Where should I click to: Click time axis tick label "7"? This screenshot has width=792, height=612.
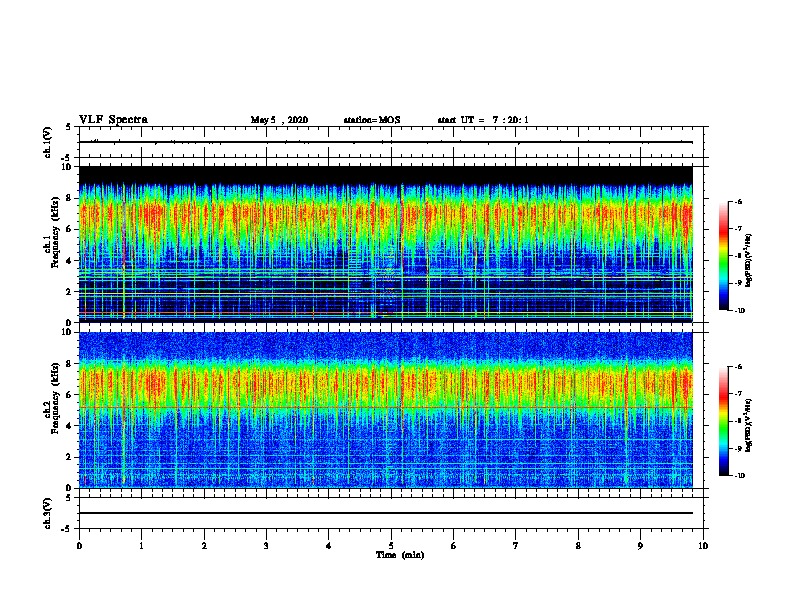516,546
